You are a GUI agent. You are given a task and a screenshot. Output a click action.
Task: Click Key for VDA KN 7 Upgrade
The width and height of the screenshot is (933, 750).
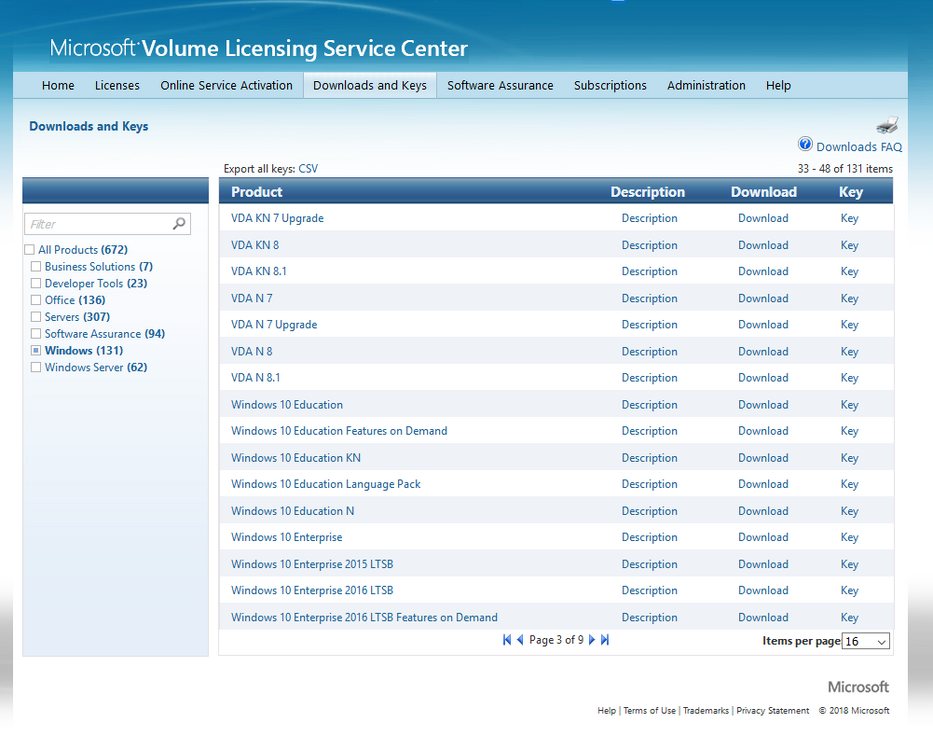pos(849,218)
